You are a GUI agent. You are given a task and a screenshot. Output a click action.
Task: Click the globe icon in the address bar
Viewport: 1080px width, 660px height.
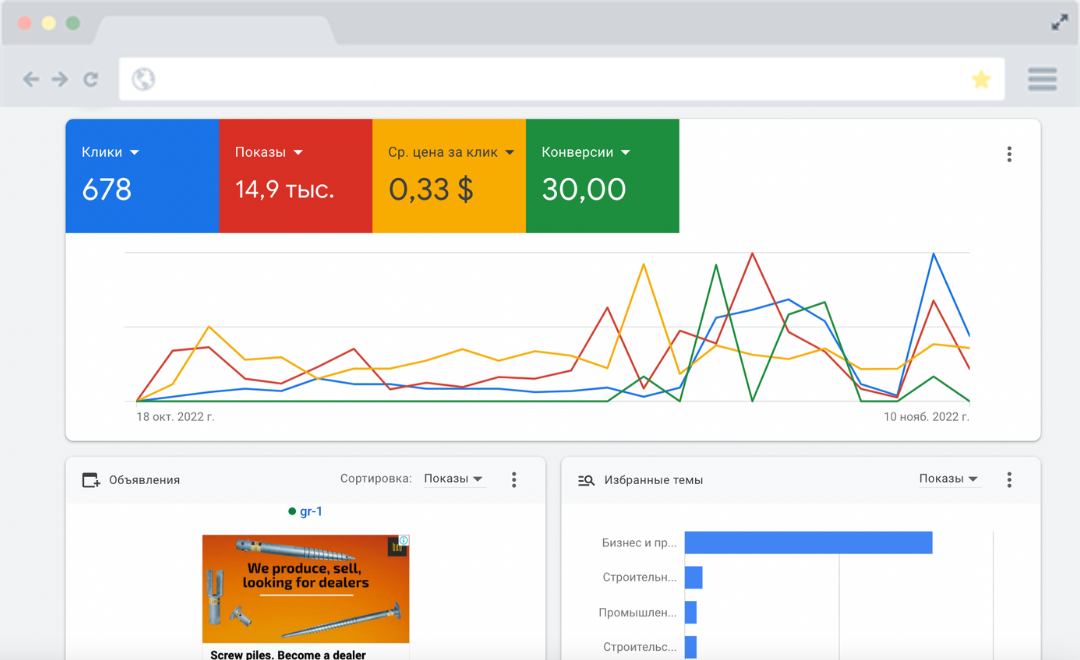point(143,79)
